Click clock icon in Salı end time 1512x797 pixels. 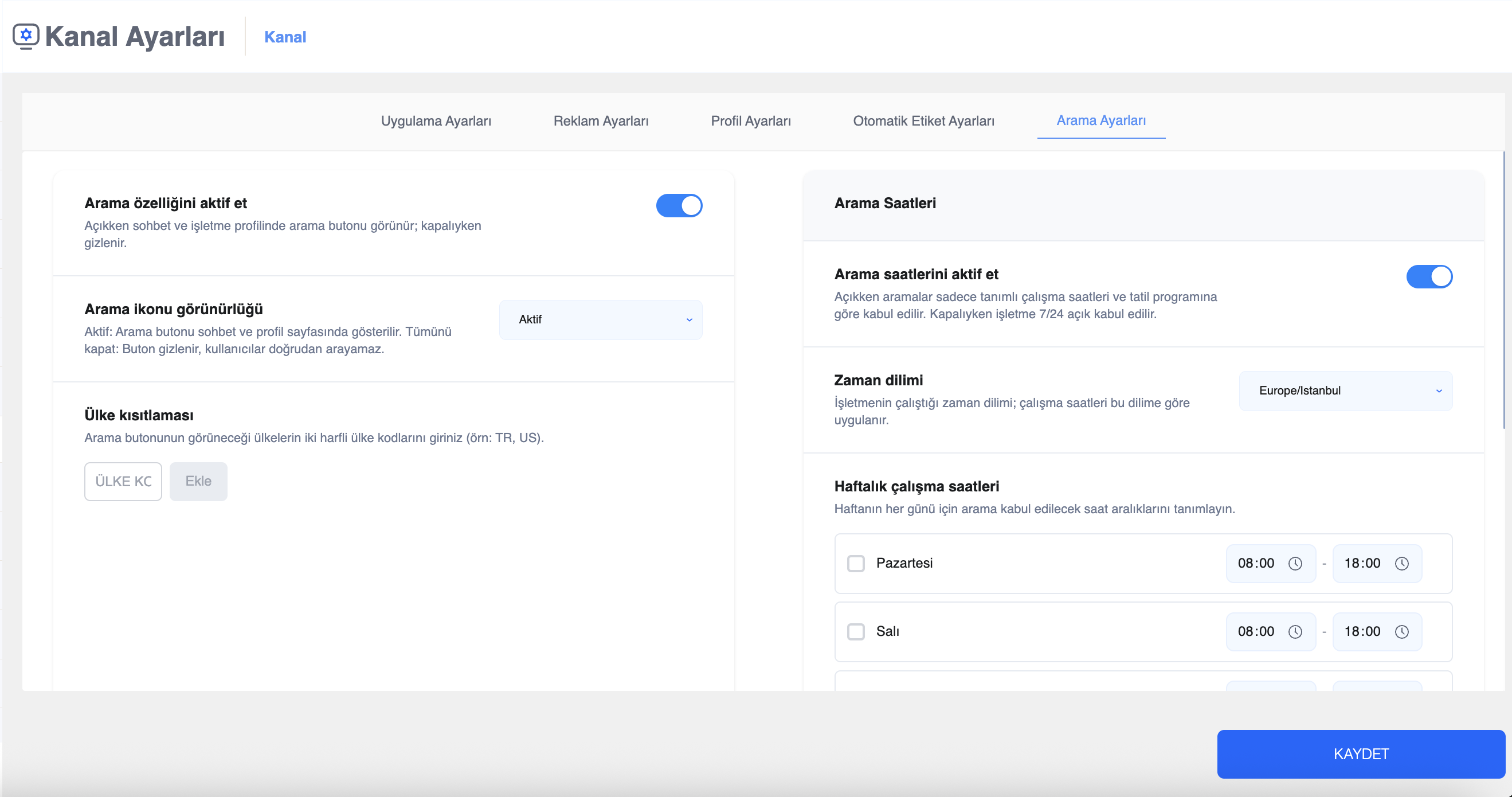(1401, 632)
